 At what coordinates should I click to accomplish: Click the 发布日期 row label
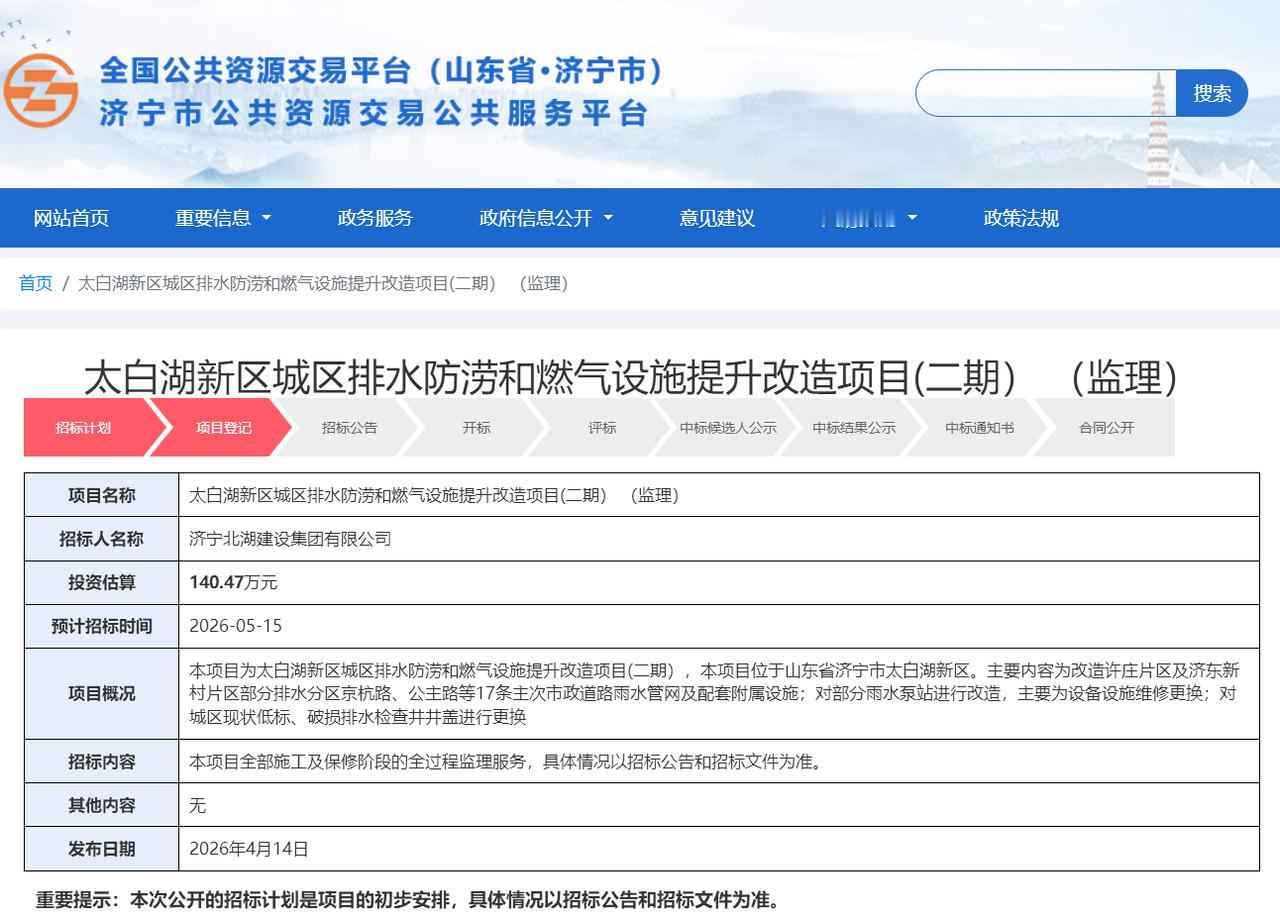pyautogui.click(x=102, y=849)
